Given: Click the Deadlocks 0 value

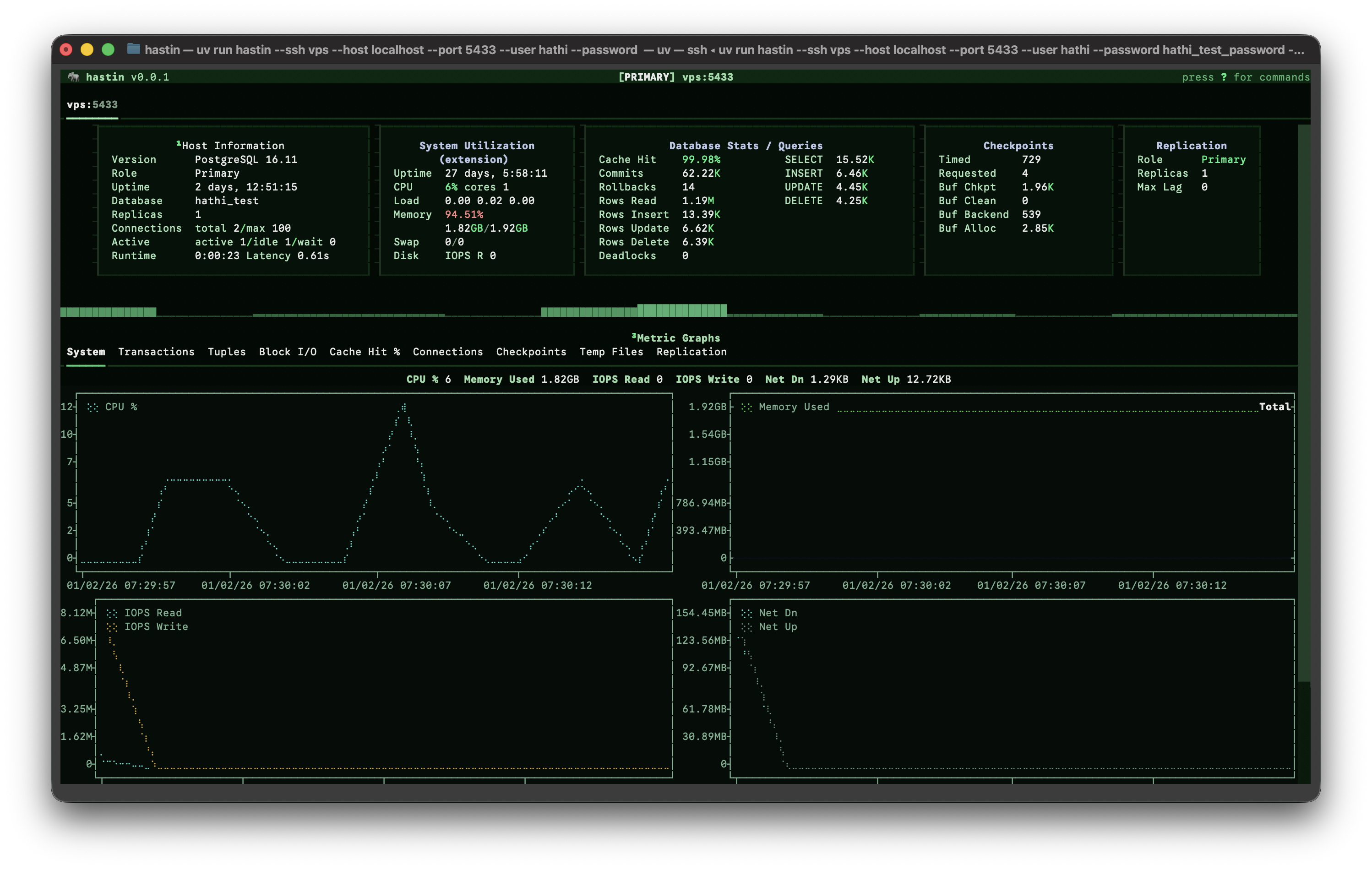Looking at the screenshot, I should pyautogui.click(x=686, y=256).
